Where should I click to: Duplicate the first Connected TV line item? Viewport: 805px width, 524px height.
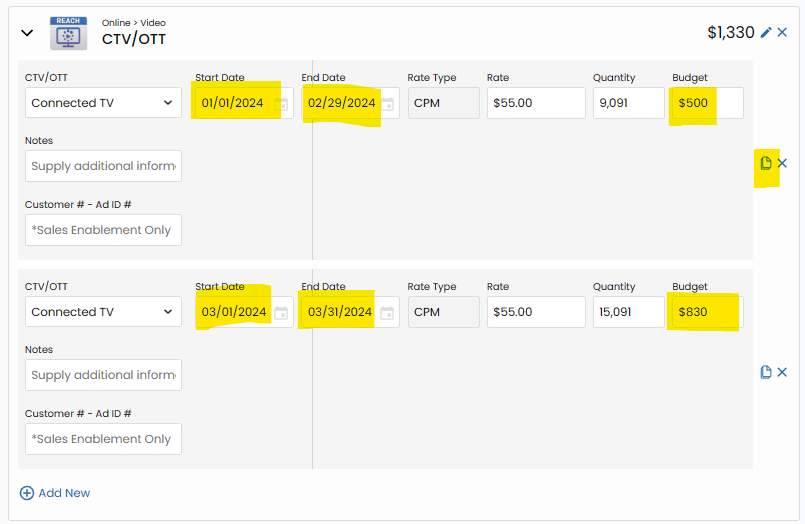pyautogui.click(x=766, y=163)
